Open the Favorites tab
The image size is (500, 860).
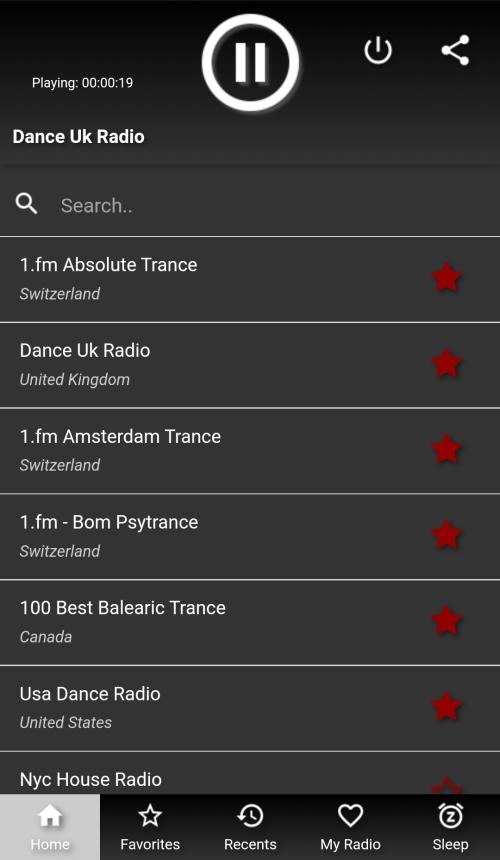(x=150, y=827)
